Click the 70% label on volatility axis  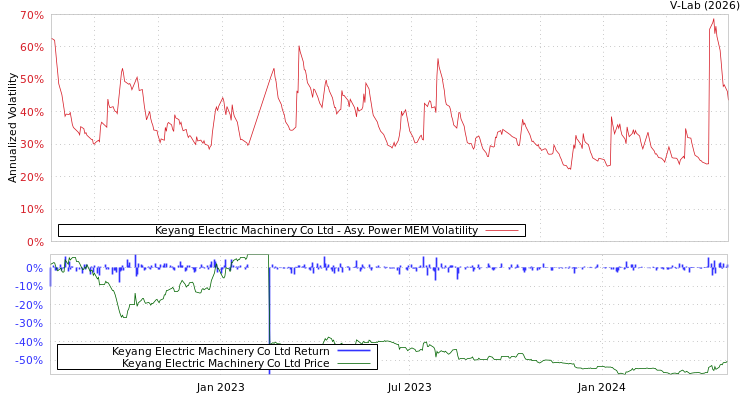click(x=31, y=16)
